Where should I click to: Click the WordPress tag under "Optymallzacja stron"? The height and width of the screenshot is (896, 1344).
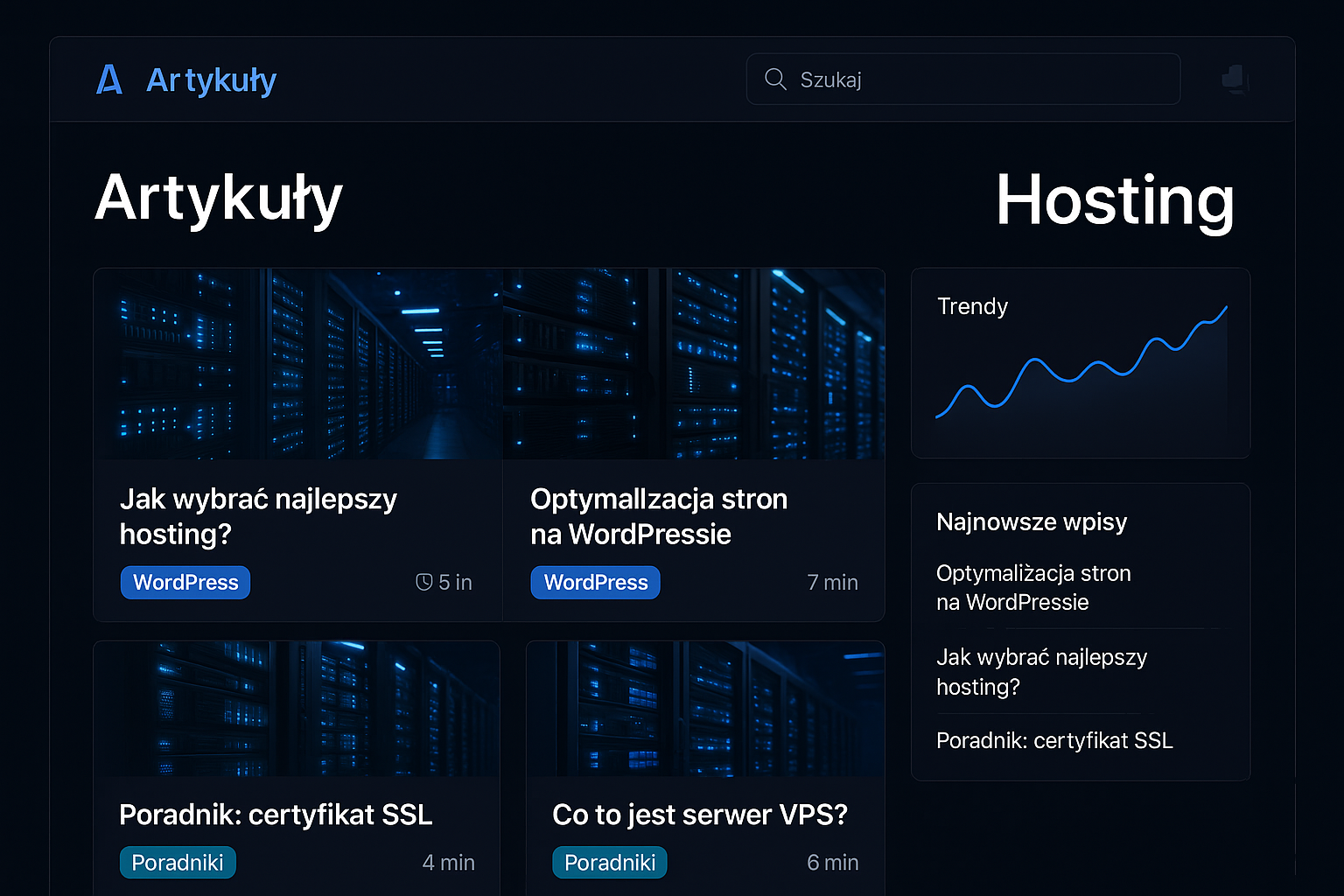[595, 582]
